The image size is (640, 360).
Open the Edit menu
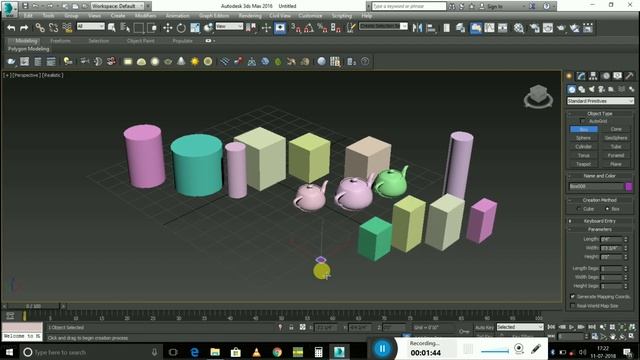(28, 16)
